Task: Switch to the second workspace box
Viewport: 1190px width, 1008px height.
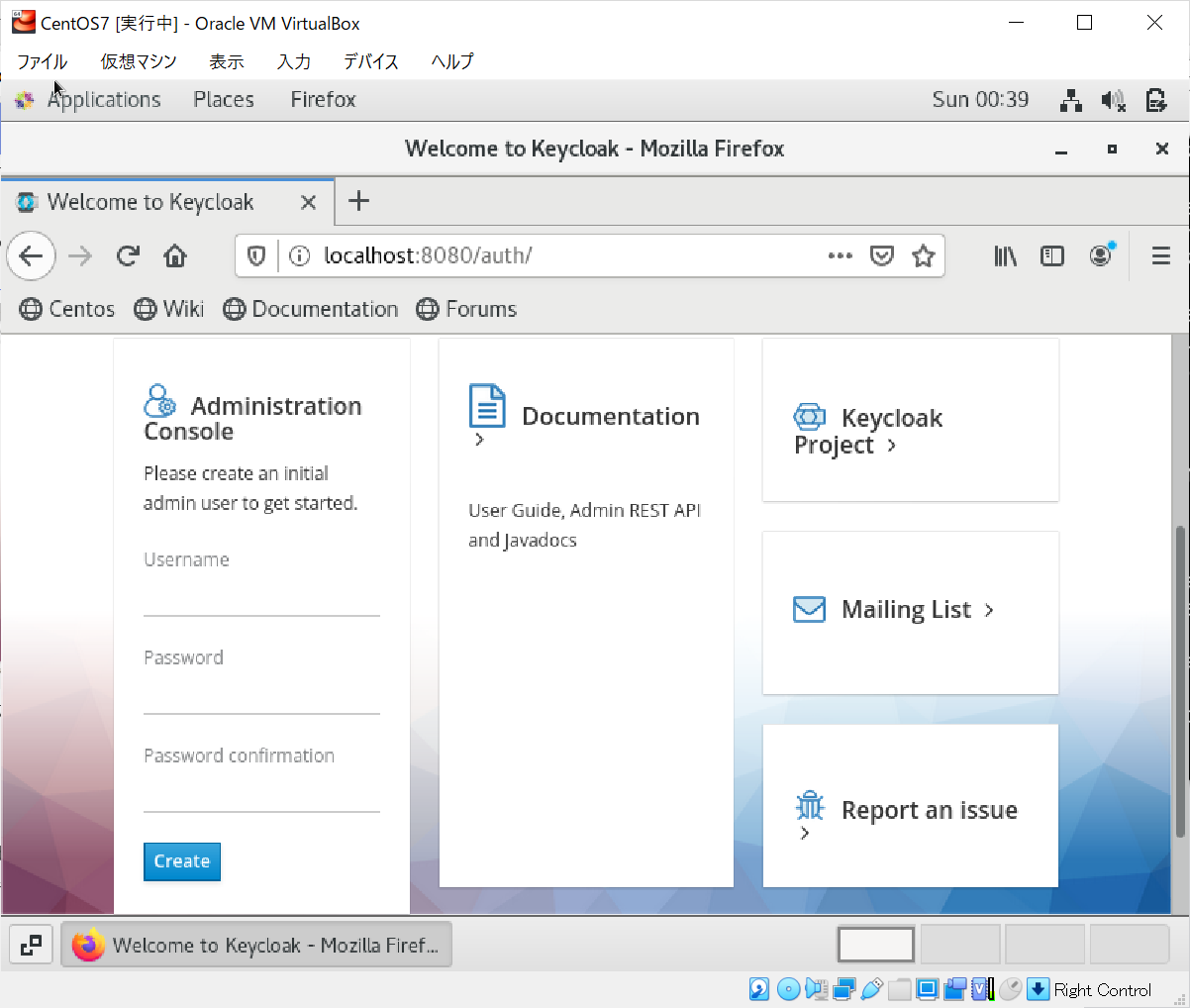Action: coord(960,945)
